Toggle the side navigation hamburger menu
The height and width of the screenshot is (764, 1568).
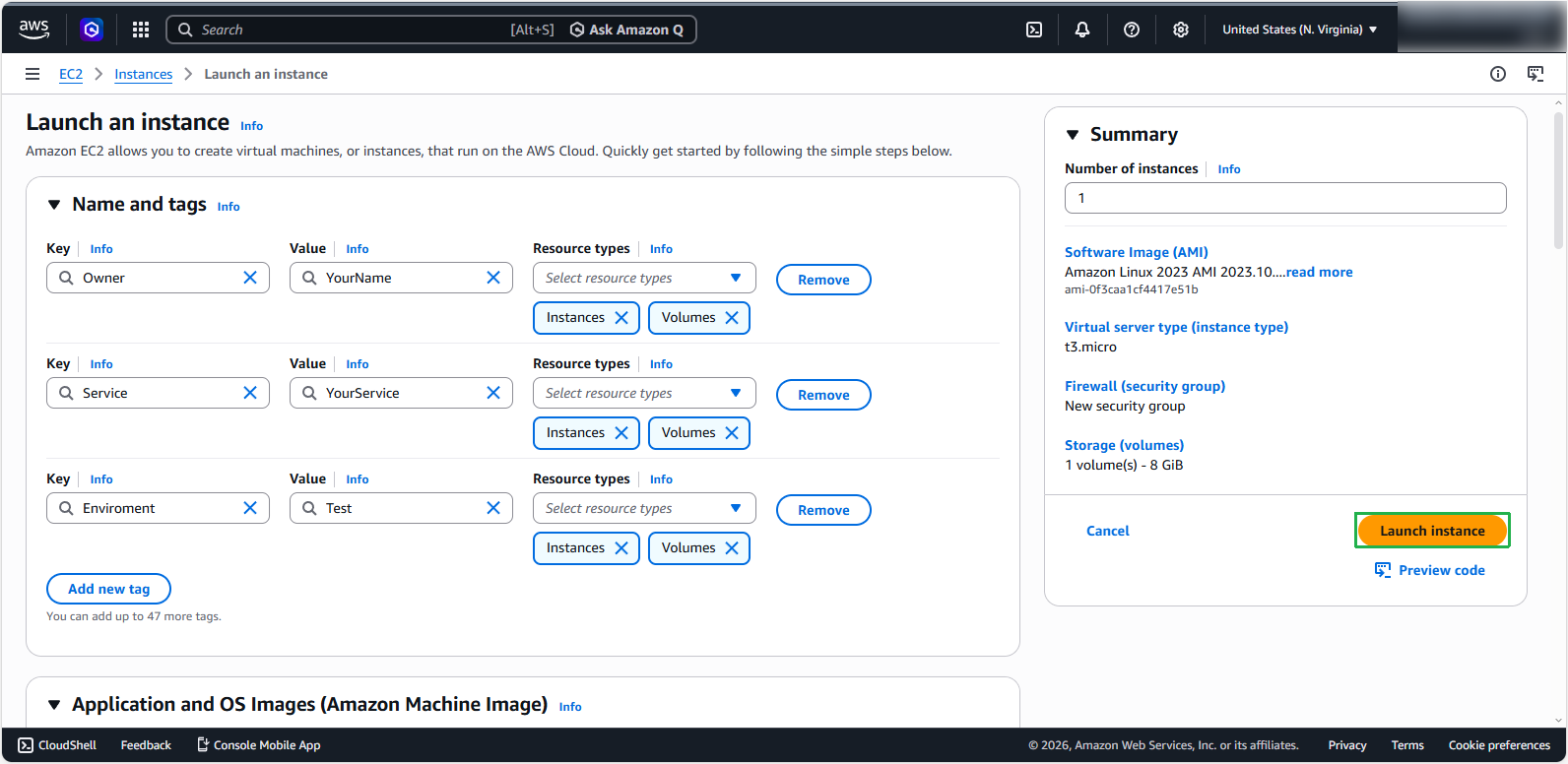pyautogui.click(x=33, y=74)
